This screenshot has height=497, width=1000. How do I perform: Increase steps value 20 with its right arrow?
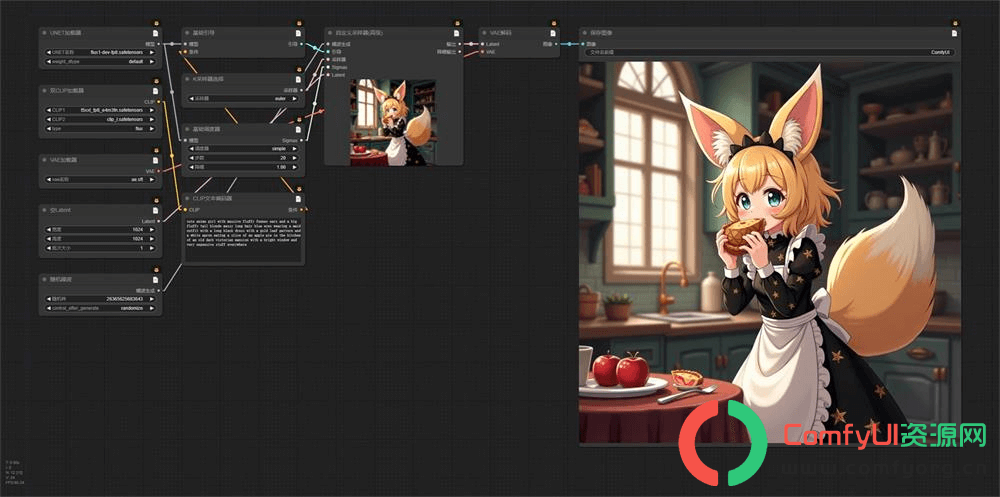(295, 158)
